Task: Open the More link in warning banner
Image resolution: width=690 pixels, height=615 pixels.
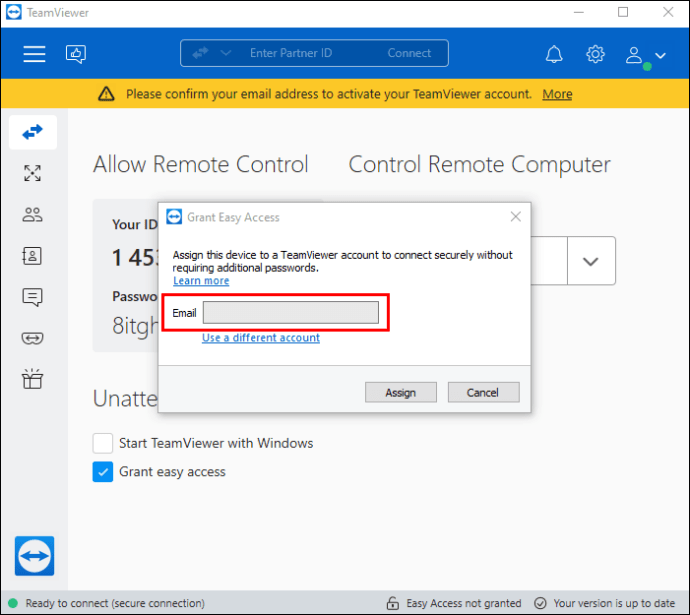Action: pos(557,94)
